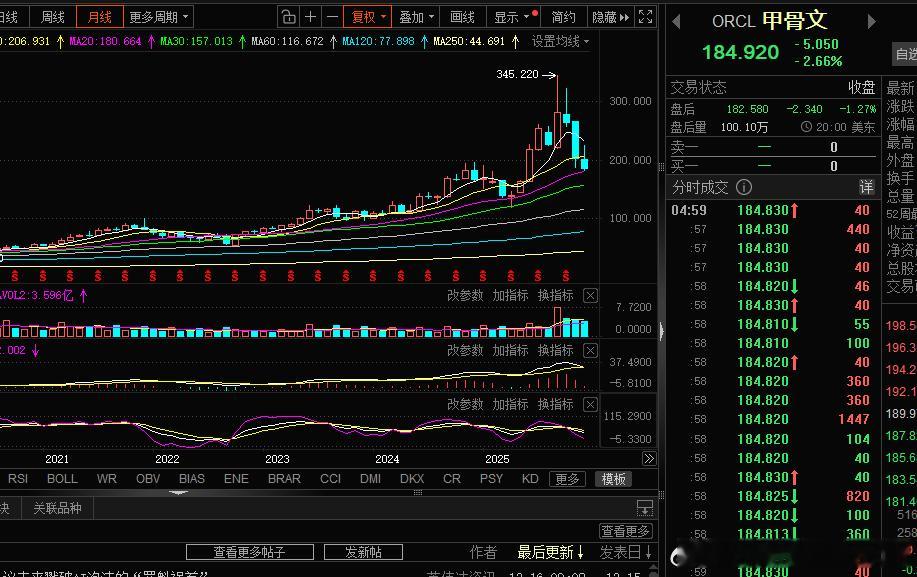Switch to 关联品种 tab

pyautogui.click(x=57, y=508)
